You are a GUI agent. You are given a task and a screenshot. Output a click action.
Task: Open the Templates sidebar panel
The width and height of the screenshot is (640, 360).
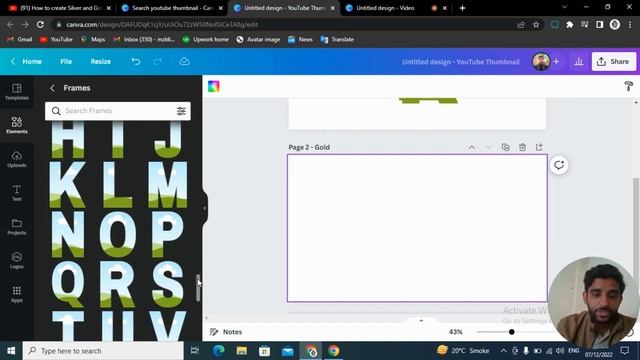17,92
